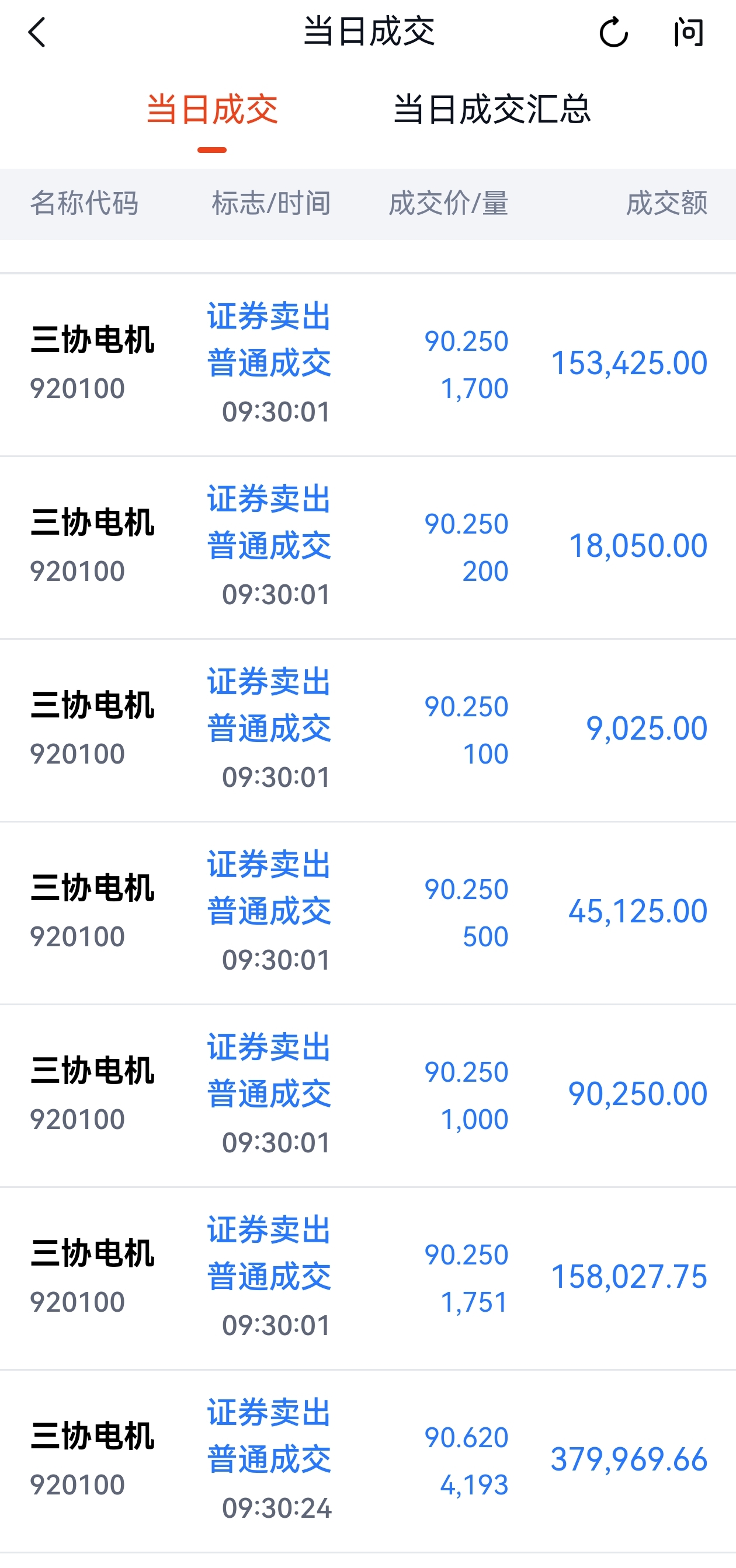Tap quantity 1,751 in trade row
Viewport: 736px width, 1568px height.
point(474,1302)
